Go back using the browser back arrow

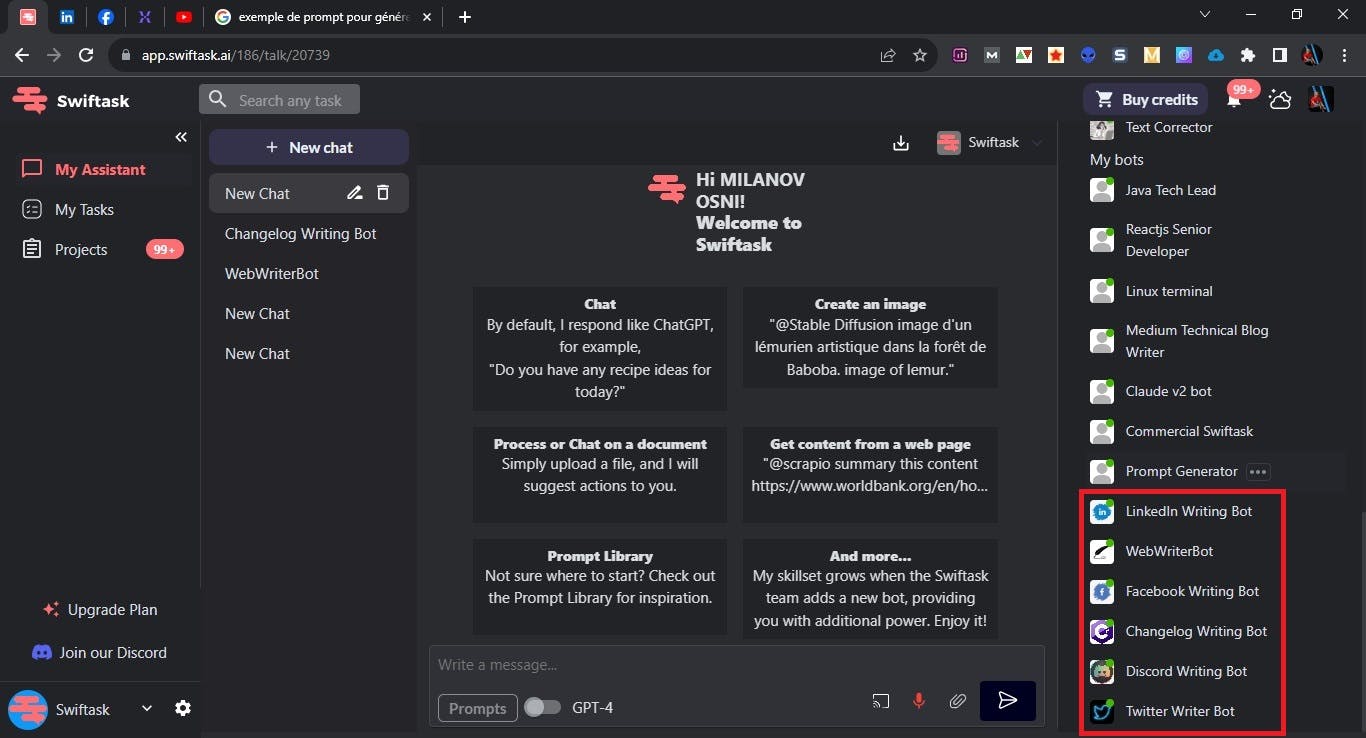pos(22,55)
